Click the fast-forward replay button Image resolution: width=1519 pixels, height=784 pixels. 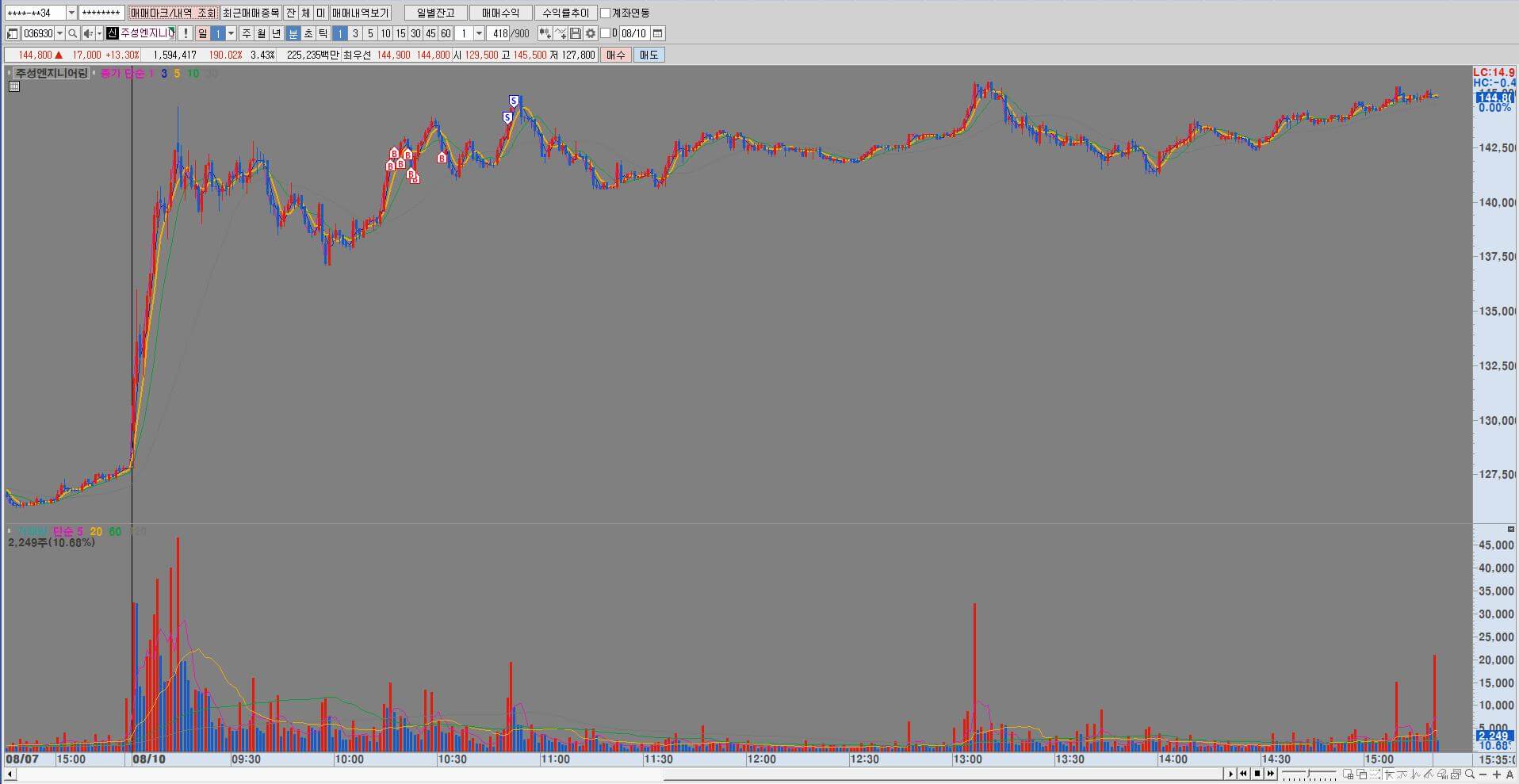(1271, 774)
